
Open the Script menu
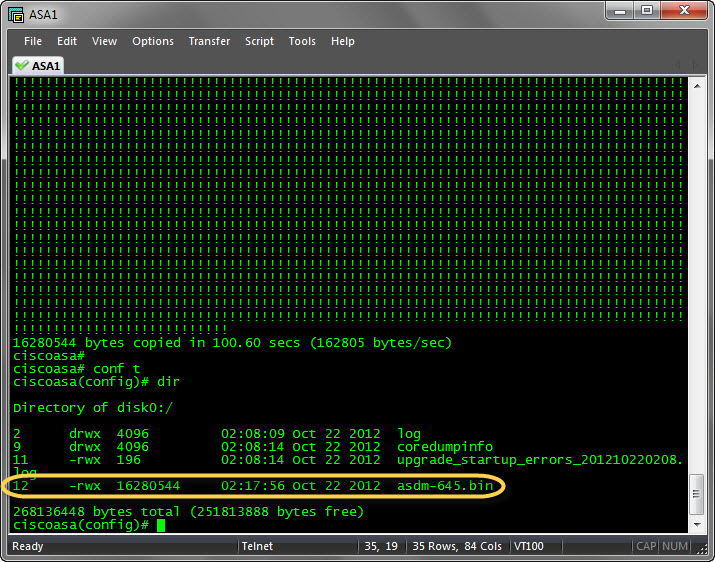pos(259,41)
